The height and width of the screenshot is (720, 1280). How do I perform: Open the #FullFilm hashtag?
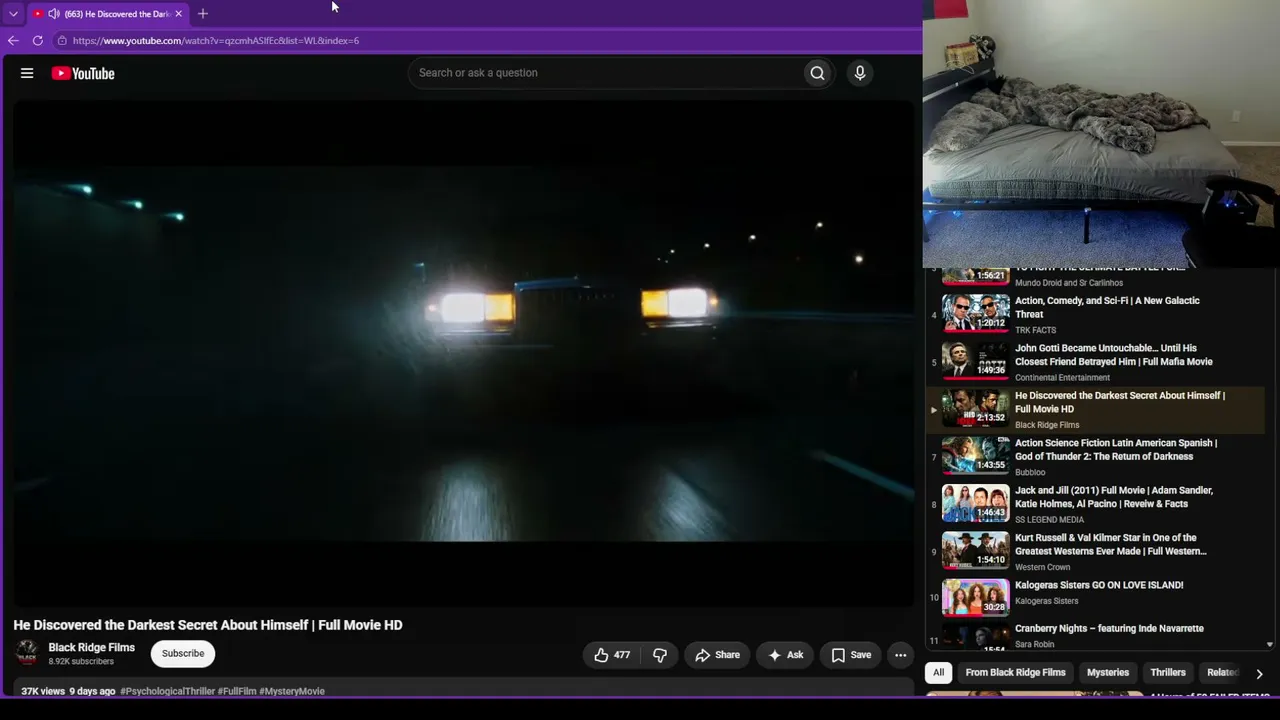[x=238, y=691]
